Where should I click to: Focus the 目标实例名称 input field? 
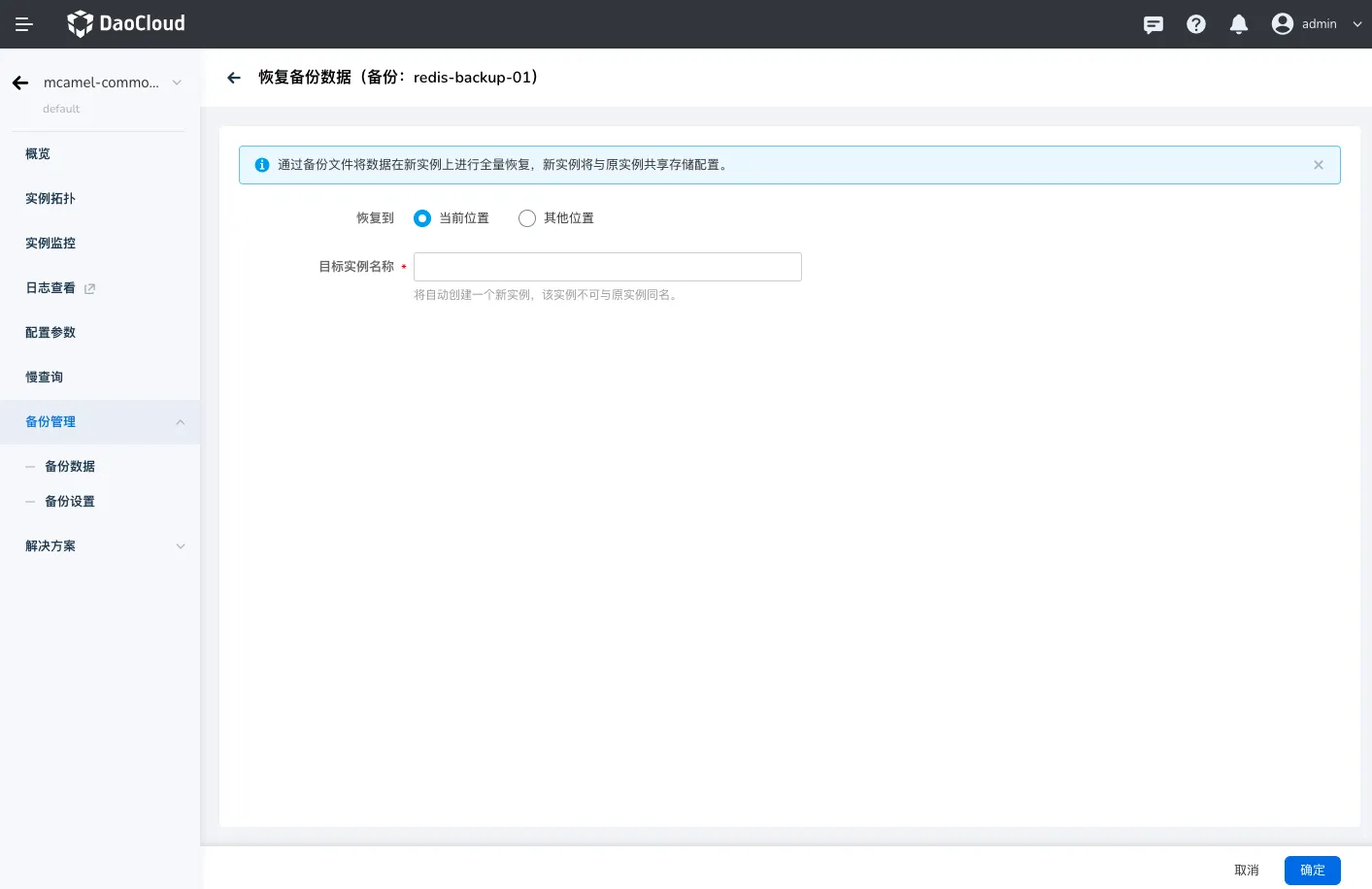(608, 267)
